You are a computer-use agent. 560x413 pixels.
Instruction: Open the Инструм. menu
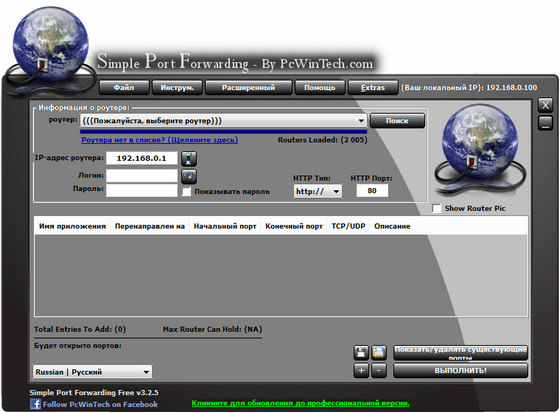(177, 88)
